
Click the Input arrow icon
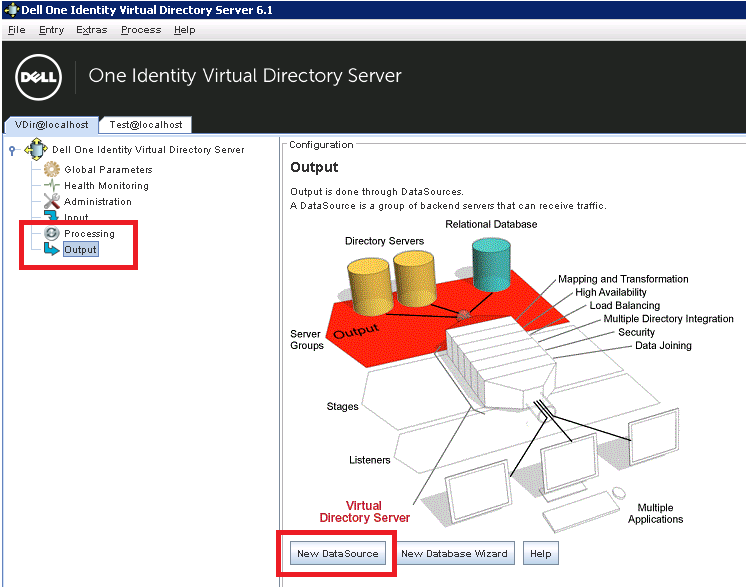(51, 215)
